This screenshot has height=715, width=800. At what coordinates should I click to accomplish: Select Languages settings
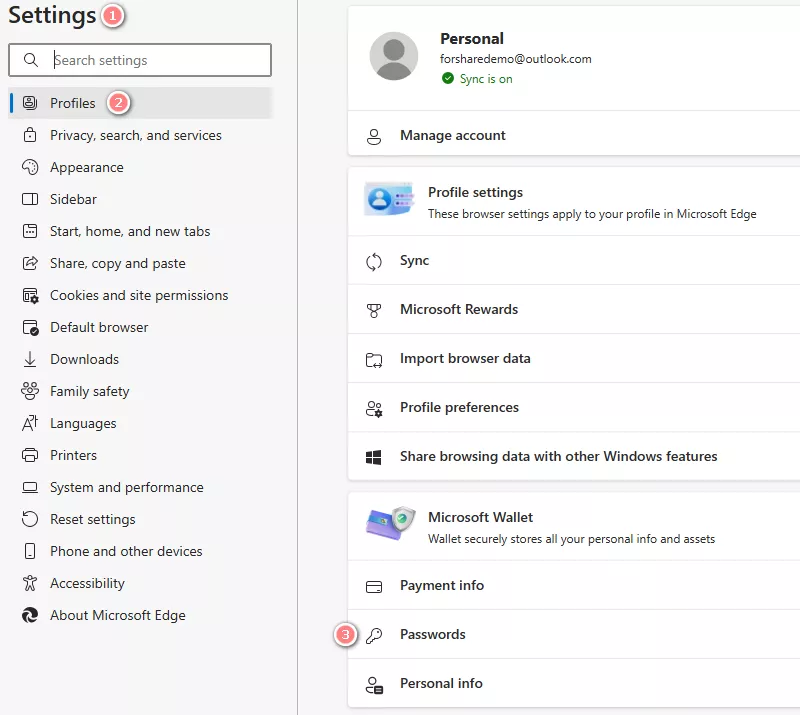[140, 424]
